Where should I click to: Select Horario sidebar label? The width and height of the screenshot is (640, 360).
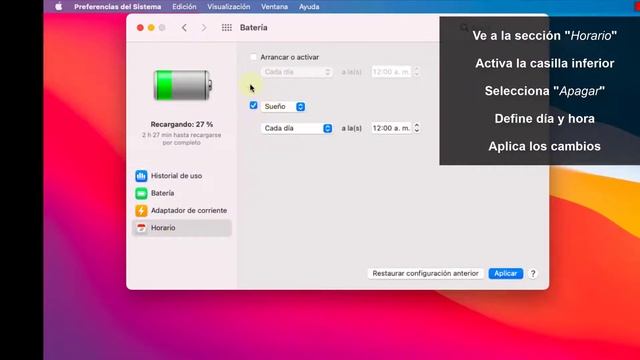point(163,228)
